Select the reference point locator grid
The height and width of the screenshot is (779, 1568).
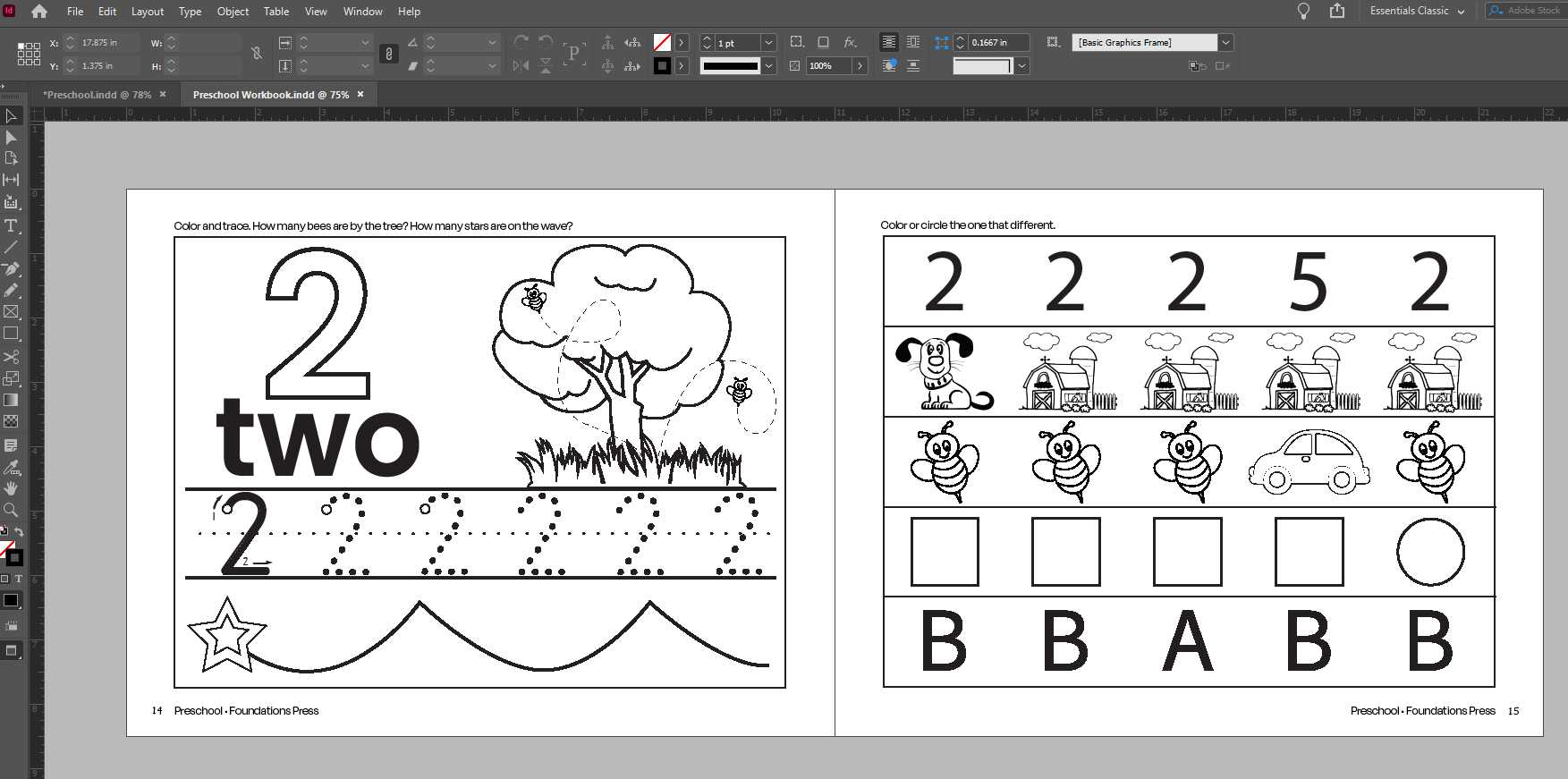pyautogui.click(x=29, y=54)
